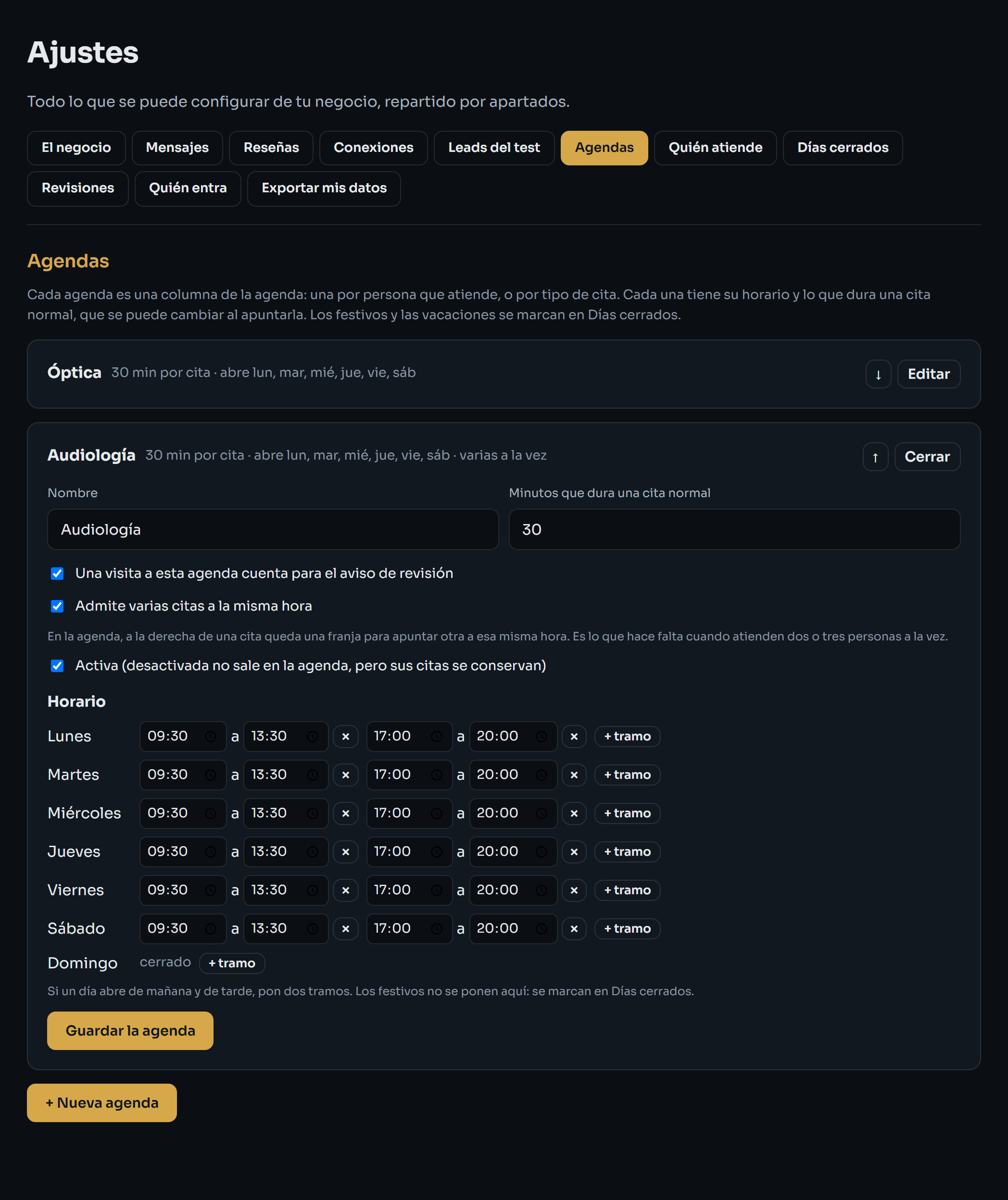Add a tramo to Viernes

click(627, 890)
